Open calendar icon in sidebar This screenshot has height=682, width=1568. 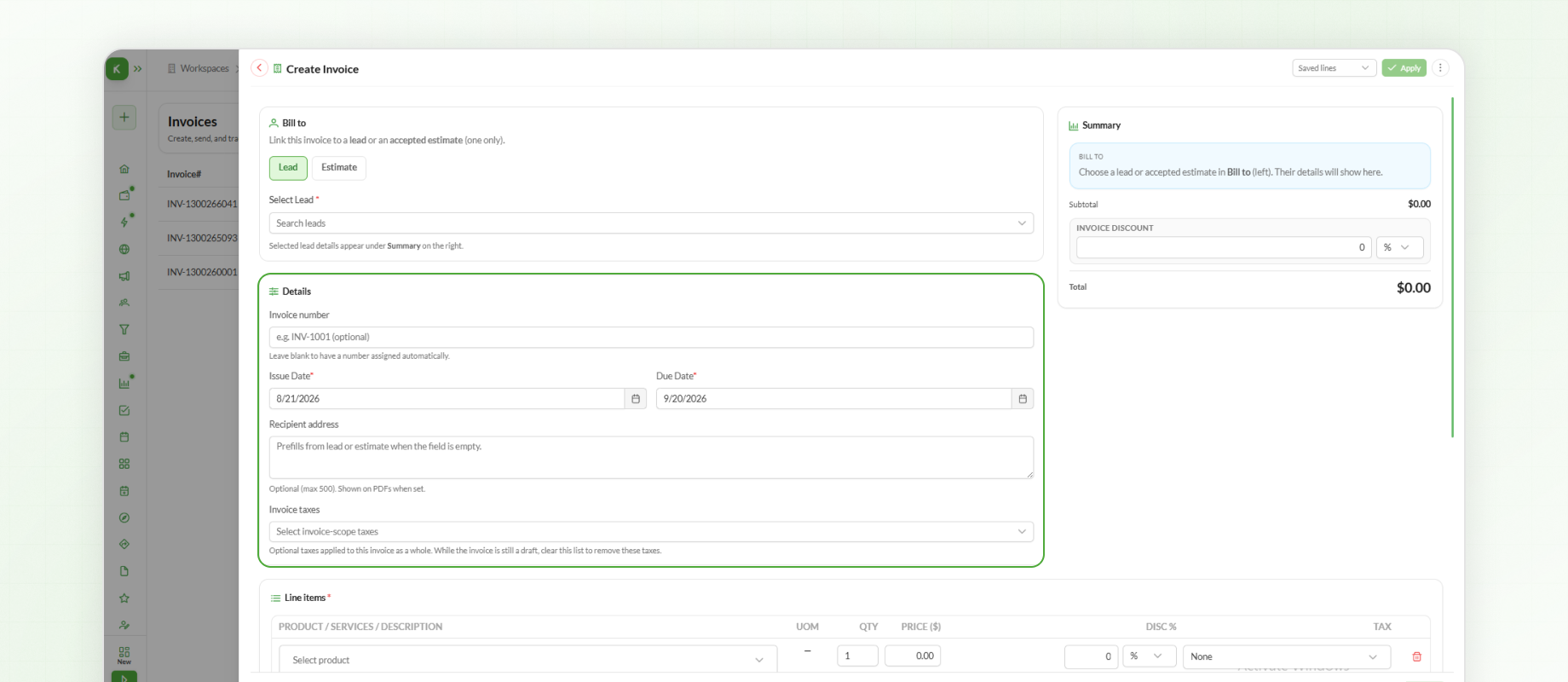(124, 437)
